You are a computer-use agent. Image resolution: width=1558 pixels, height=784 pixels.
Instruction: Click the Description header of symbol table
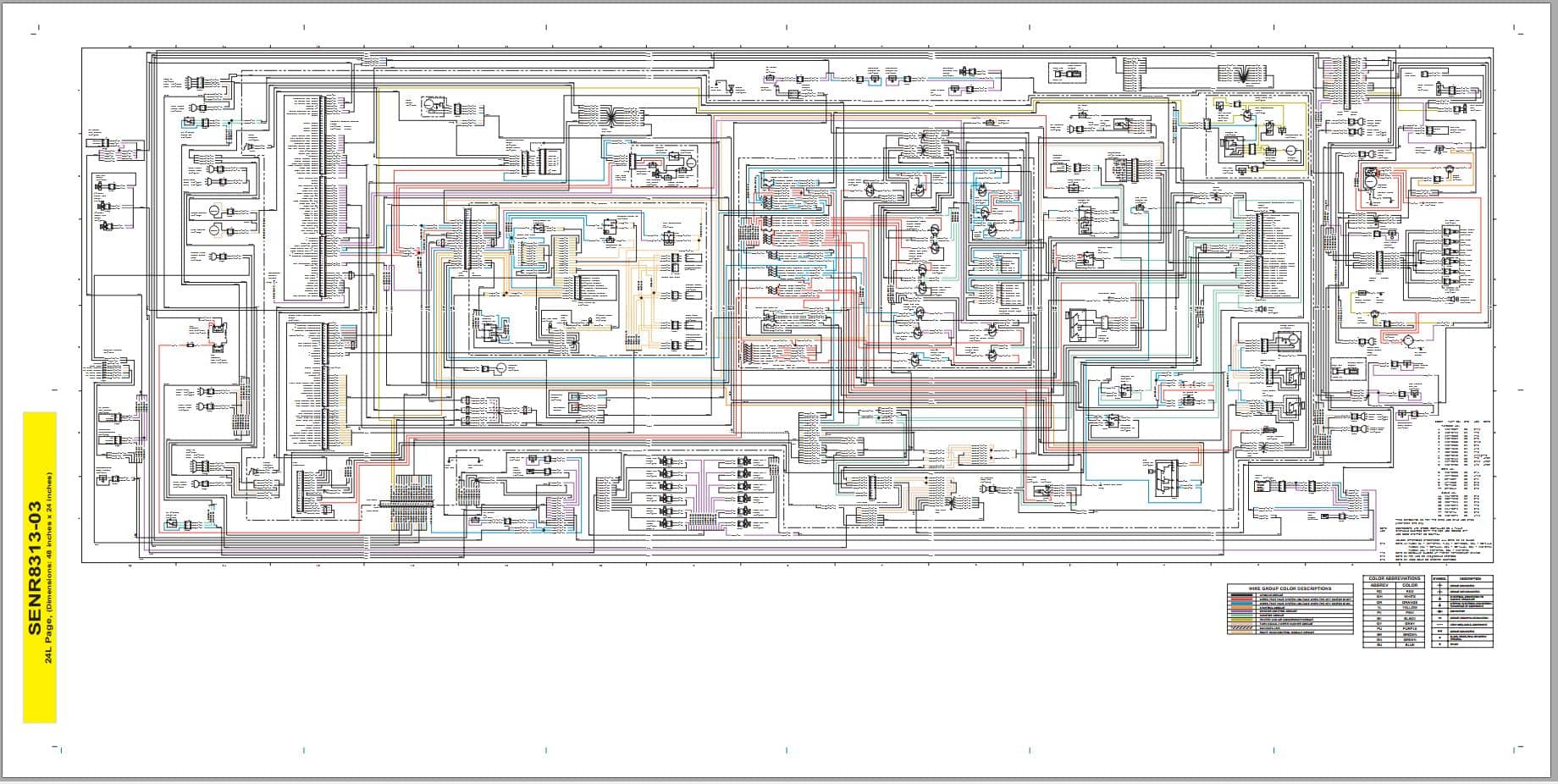coord(1470,578)
